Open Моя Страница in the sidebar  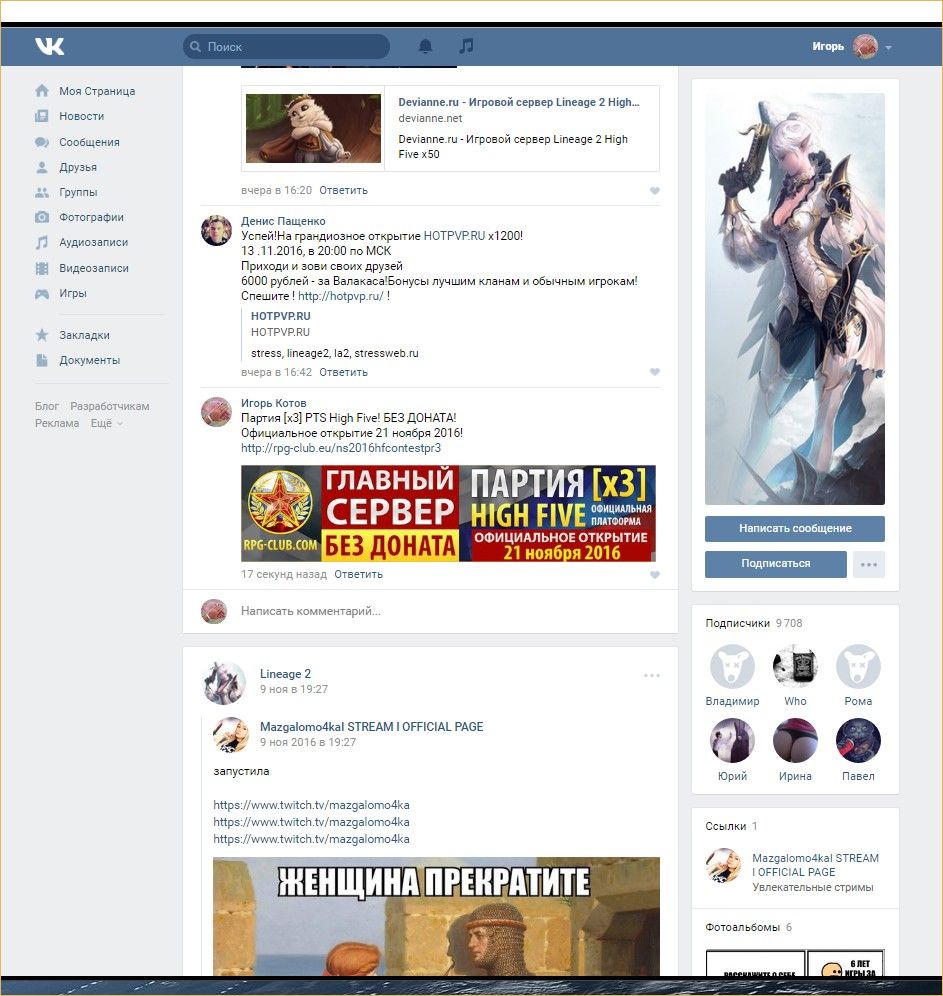(97, 91)
